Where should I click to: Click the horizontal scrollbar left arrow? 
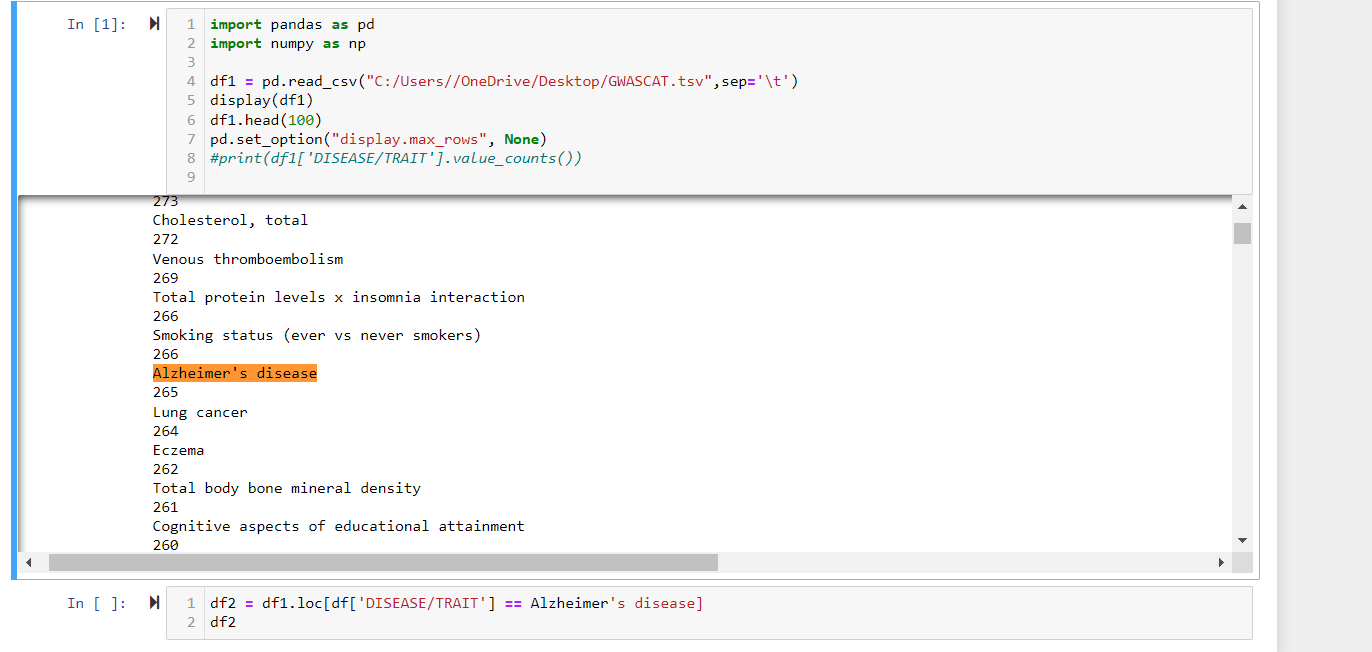point(28,562)
